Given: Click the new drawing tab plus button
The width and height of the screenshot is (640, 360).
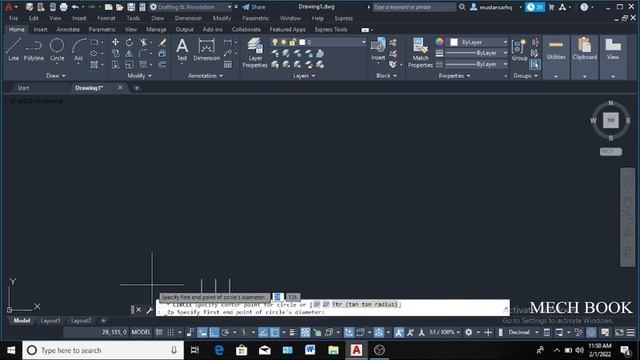Looking at the screenshot, I should coord(136,88).
